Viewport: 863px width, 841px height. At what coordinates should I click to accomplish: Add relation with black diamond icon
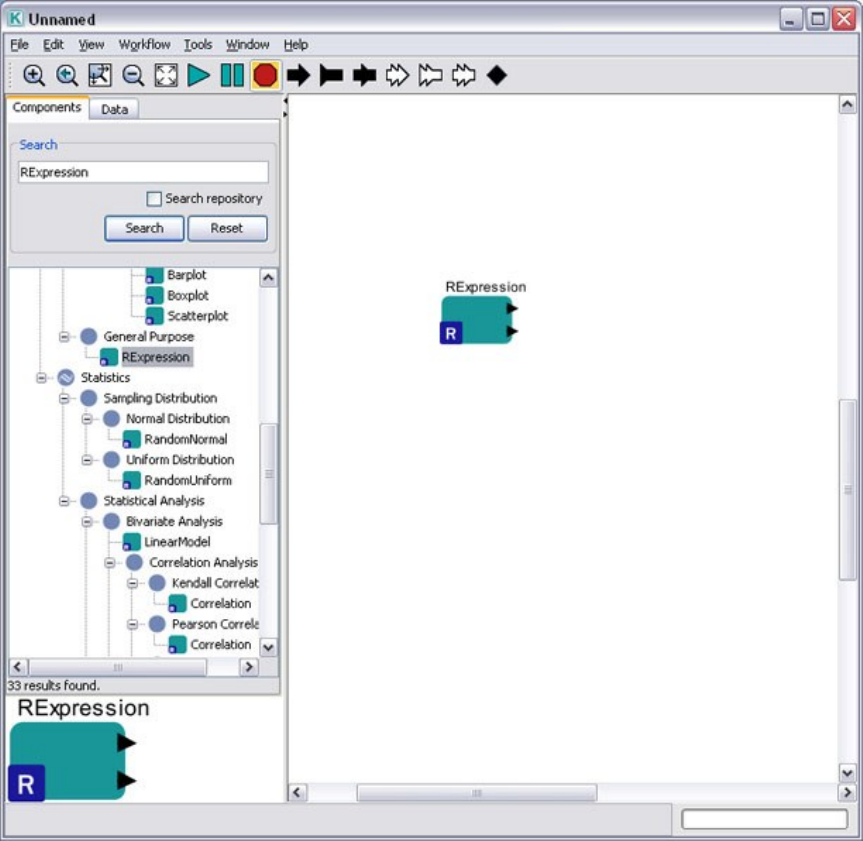[x=496, y=75]
